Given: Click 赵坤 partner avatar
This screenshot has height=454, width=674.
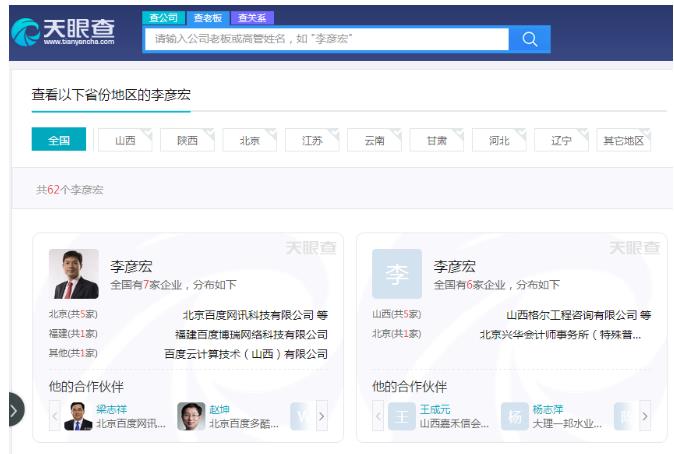Looking at the screenshot, I should point(191,416).
